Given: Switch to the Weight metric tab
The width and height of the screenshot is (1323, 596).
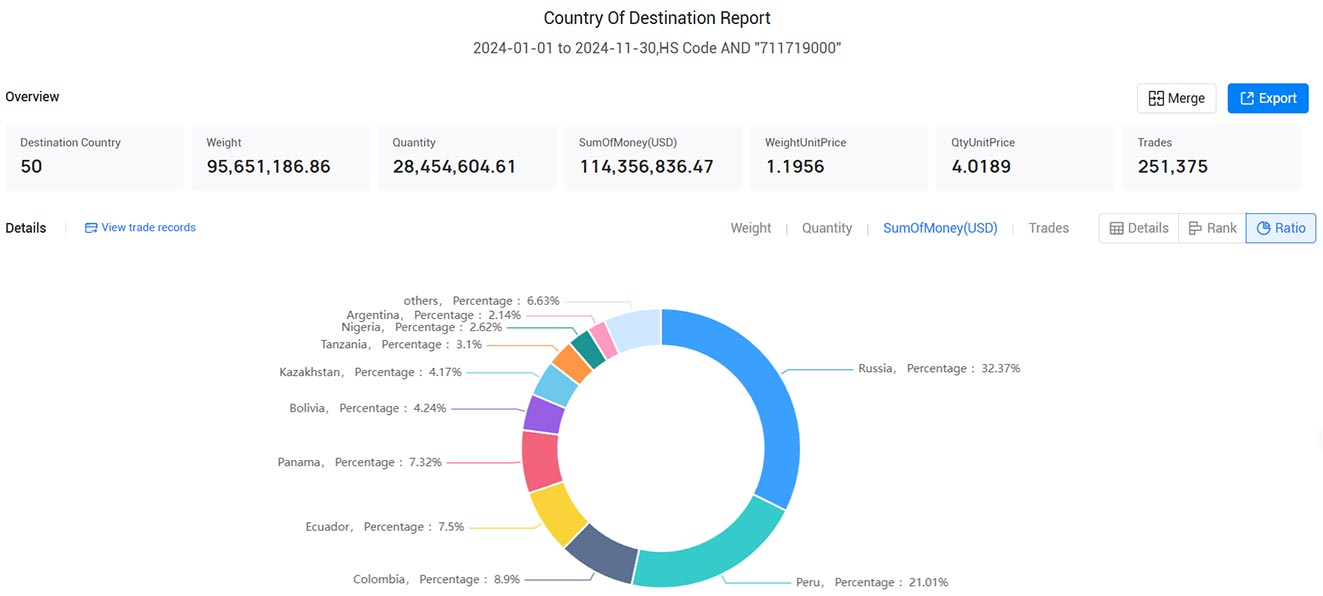Looking at the screenshot, I should [751, 228].
